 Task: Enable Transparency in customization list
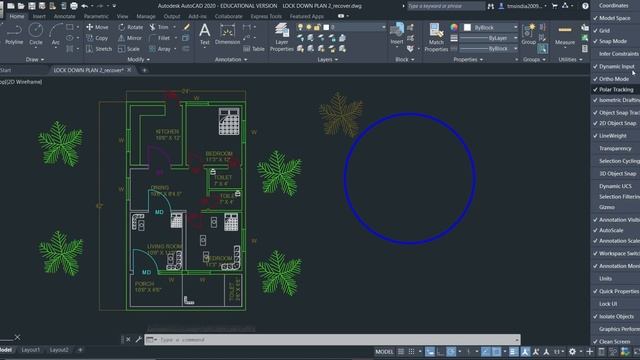click(x=616, y=148)
